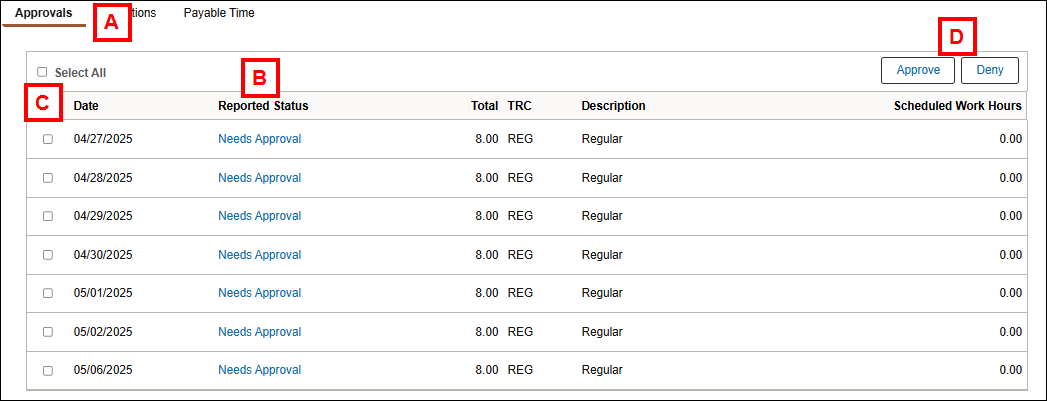Image resolution: width=1047 pixels, height=401 pixels.
Task: Tick the checkbox for 04/28/2025
Action: 47,178
